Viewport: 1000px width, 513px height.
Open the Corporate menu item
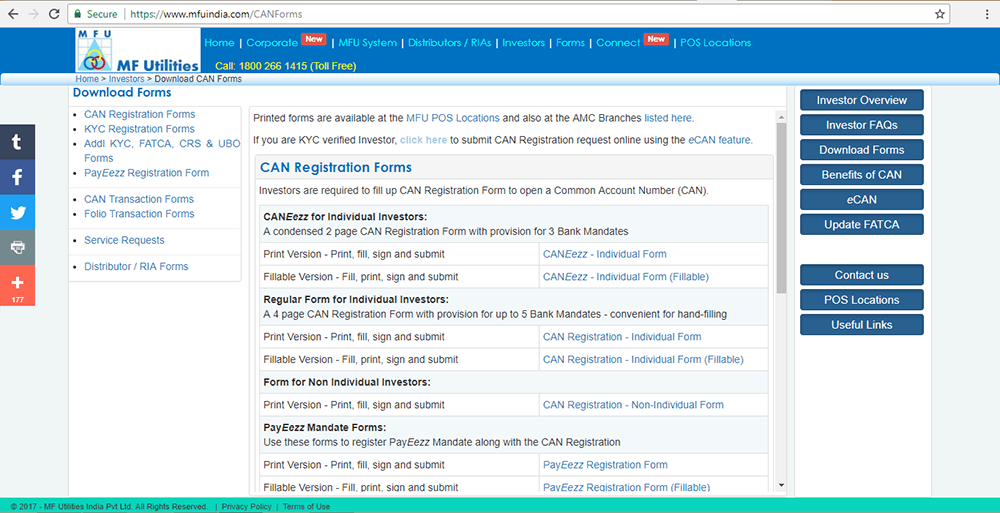point(272,43)
